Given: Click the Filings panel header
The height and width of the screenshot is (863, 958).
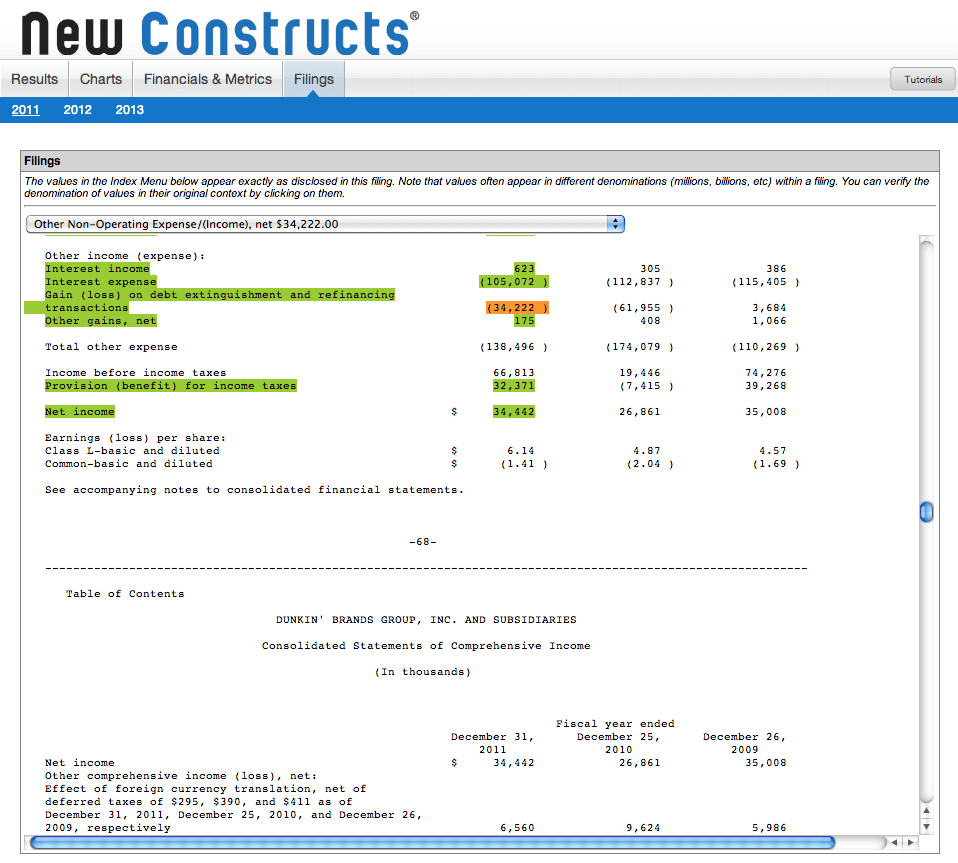Looking at the screenshot, I should [x=480, y=161].
